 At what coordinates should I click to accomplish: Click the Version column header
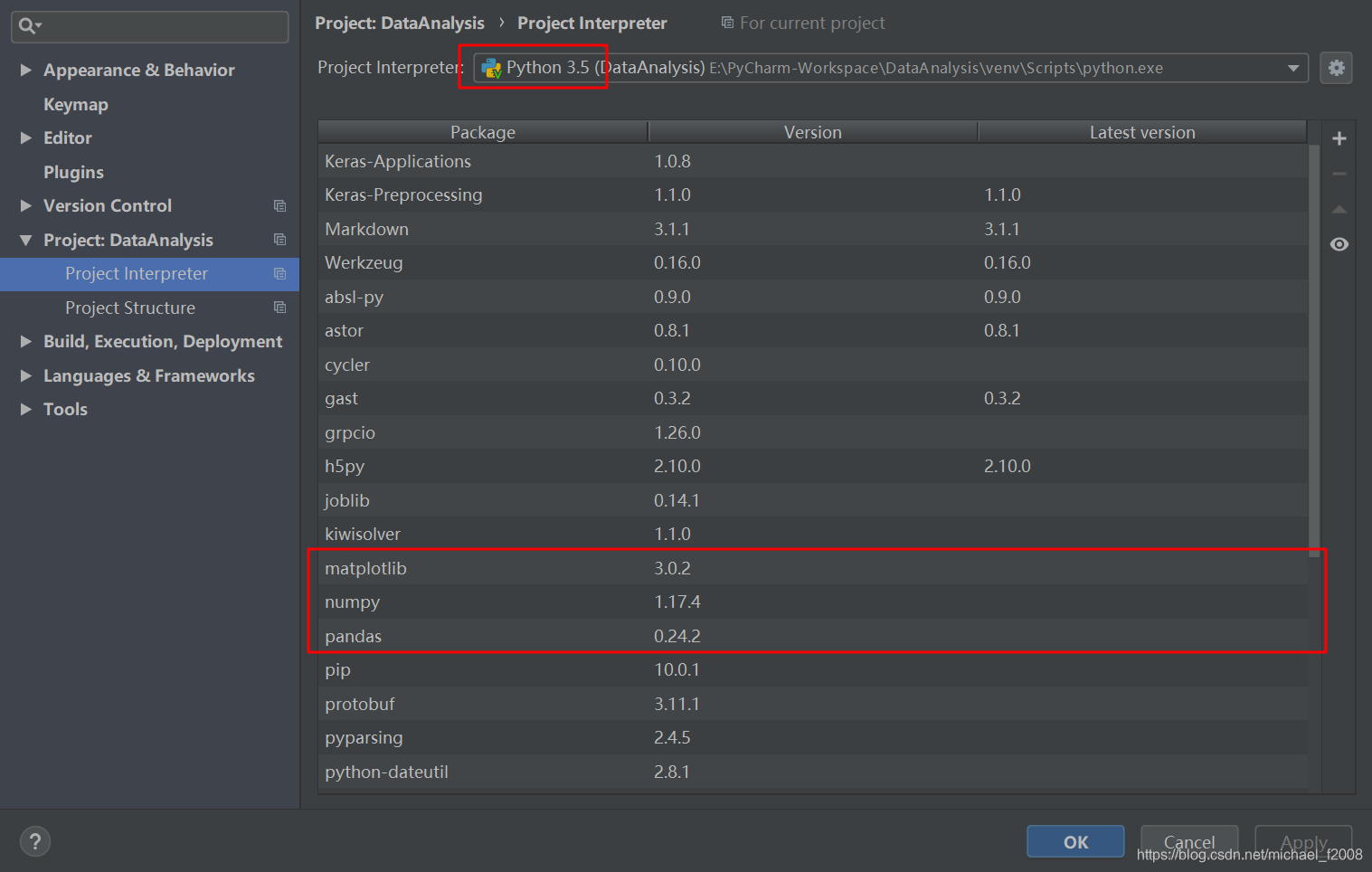812,132
